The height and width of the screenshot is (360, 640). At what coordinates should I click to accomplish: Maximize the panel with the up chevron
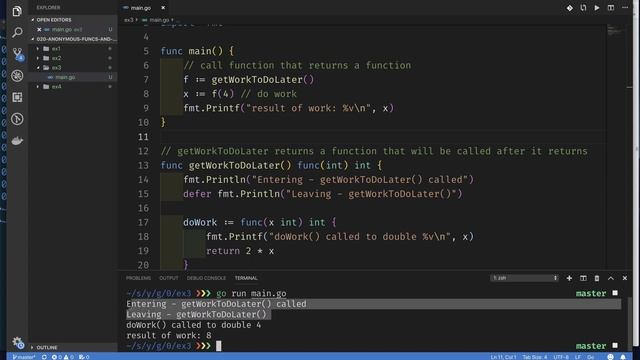611,278
